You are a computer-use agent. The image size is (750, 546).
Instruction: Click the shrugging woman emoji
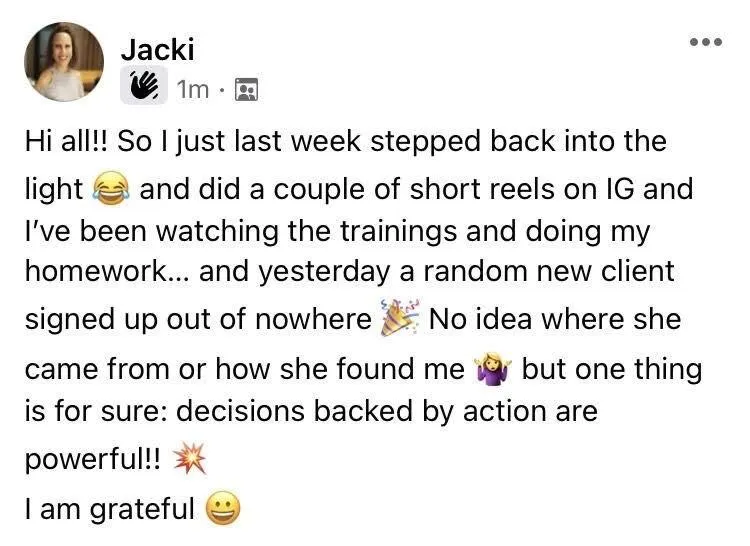[x=492, y=369]
